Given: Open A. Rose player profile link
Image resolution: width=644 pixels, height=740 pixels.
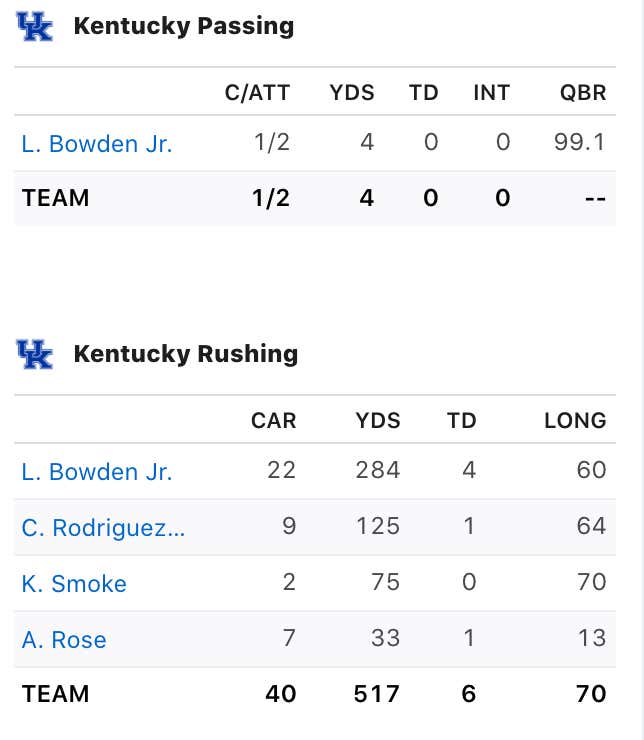Looking at the screenshot, I should (64, 639).
